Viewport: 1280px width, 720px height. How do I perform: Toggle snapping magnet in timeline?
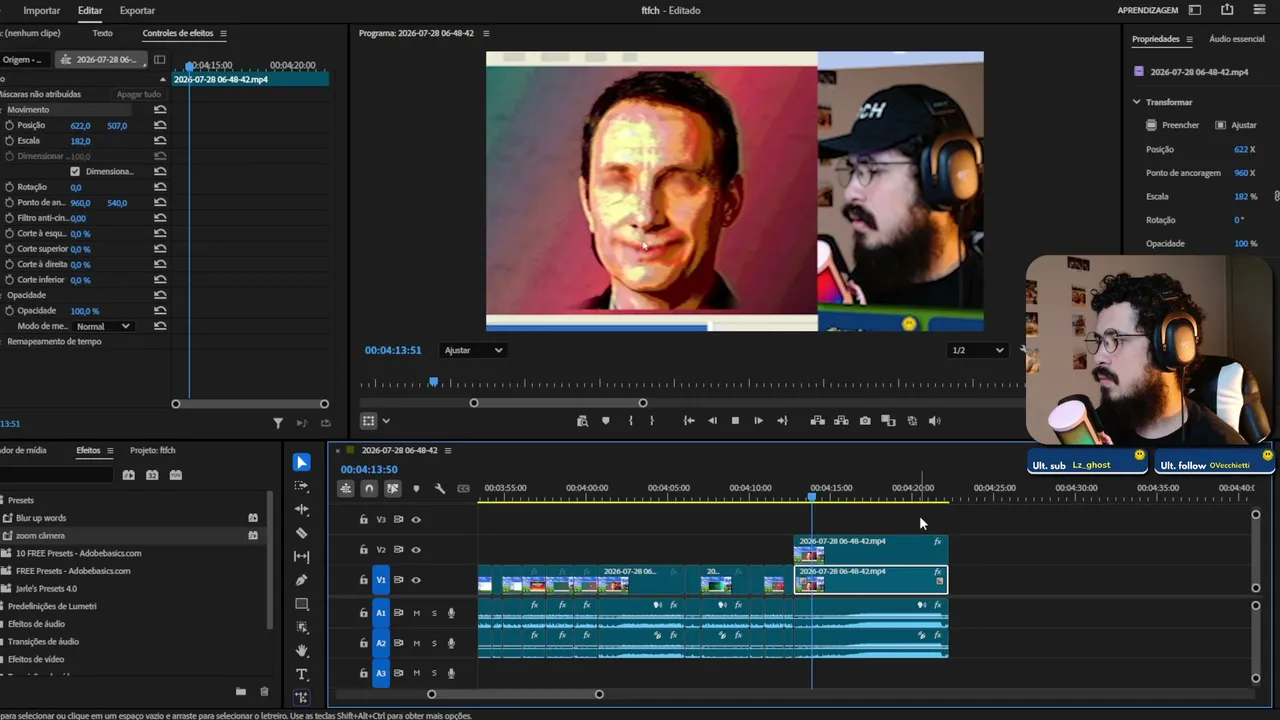pyautogui.click(x=369, y=488)
